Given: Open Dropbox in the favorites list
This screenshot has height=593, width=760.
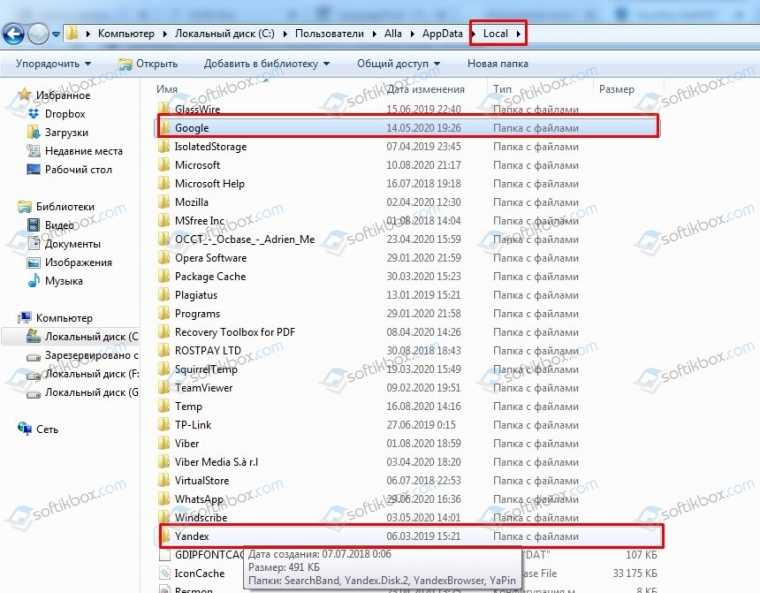Looking at the screenshot, I should pos(65,114).
